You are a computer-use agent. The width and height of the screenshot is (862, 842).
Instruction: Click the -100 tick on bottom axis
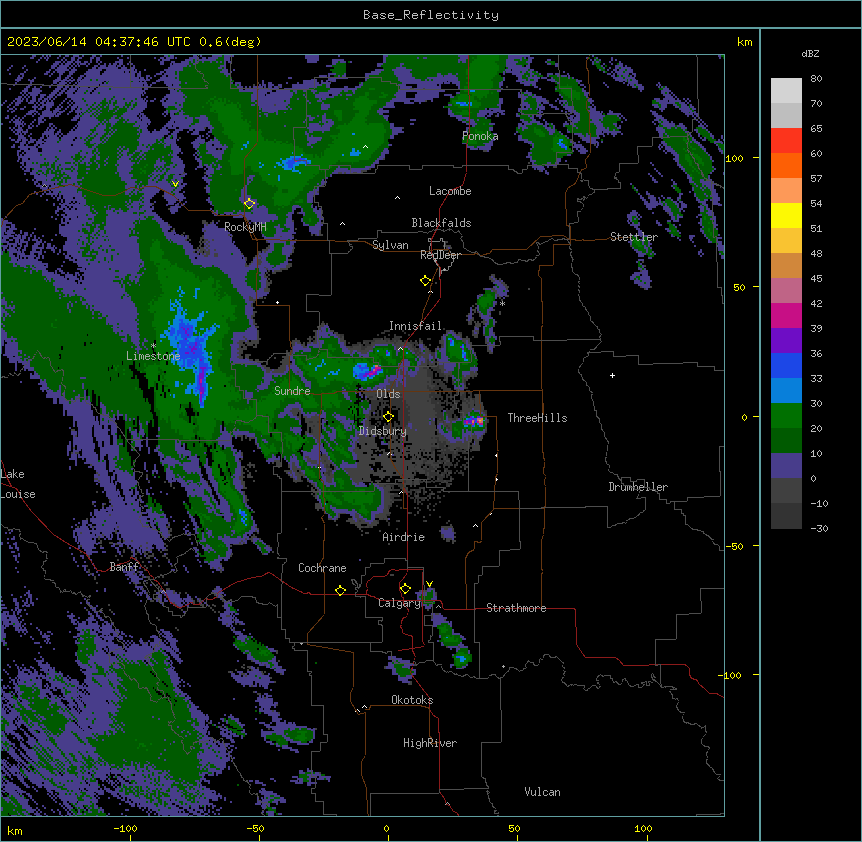coord(126,828)
